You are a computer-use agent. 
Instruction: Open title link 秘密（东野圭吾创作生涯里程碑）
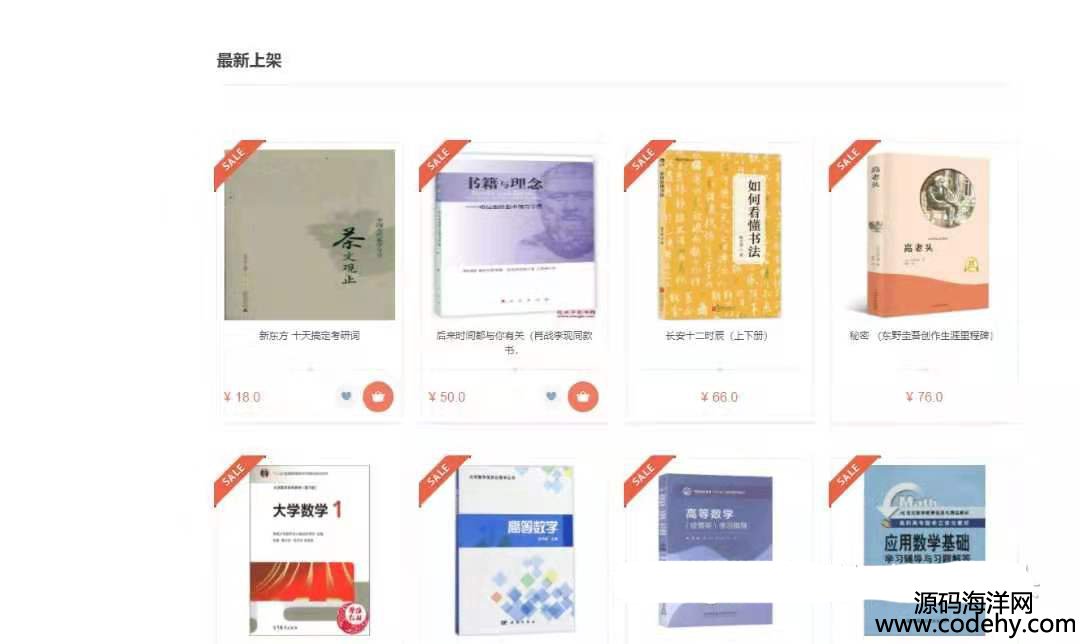point(922,335)
